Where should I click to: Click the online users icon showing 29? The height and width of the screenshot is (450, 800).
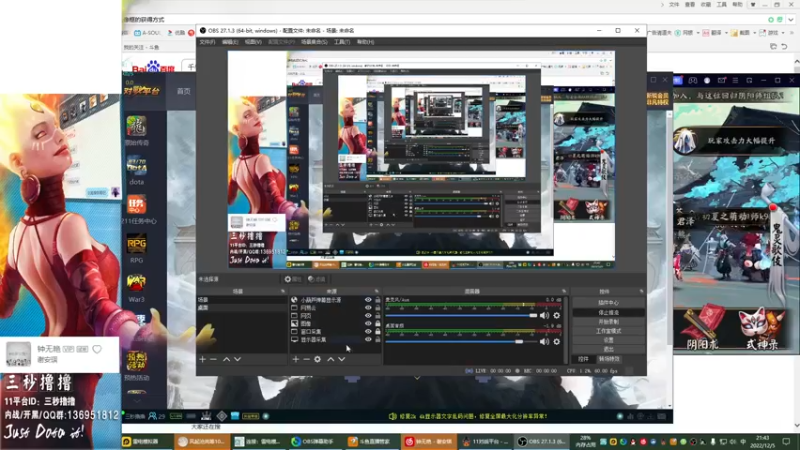(152, 416)
